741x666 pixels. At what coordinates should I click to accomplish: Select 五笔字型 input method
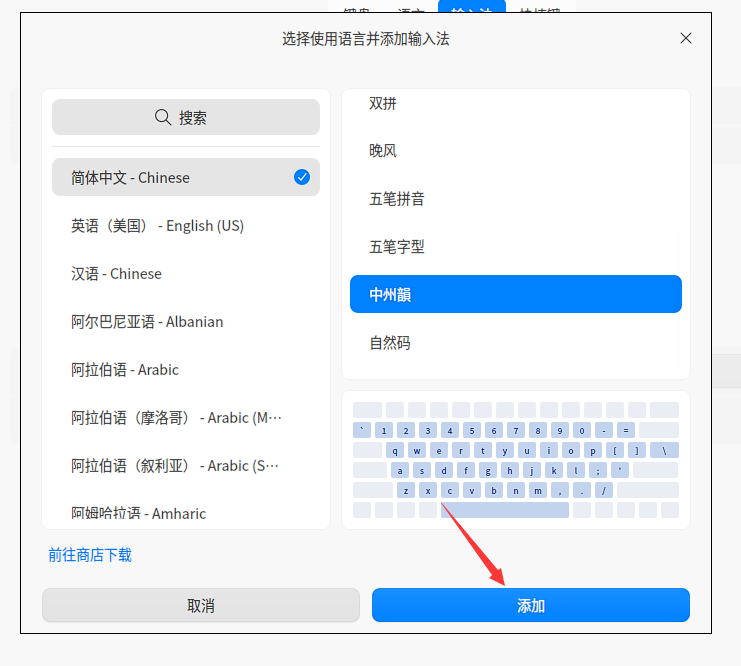516,247
